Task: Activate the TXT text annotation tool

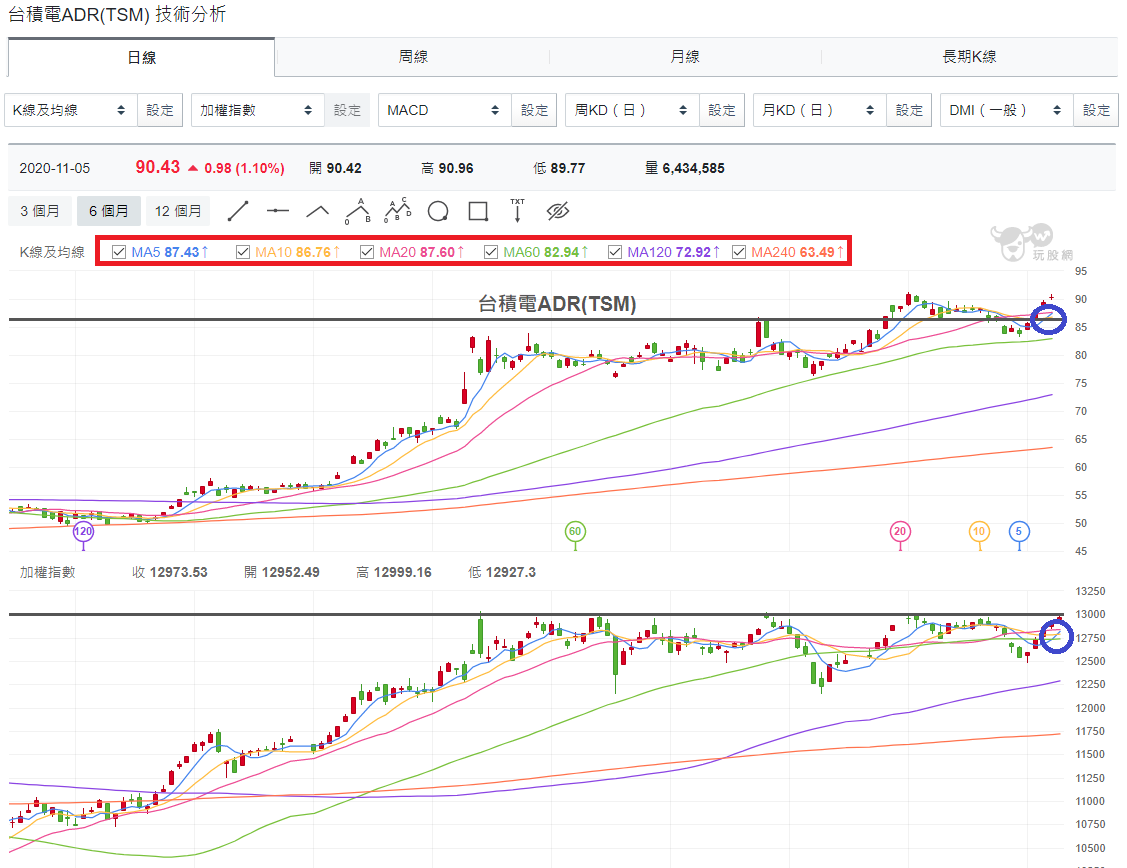Action: (518, 211)
